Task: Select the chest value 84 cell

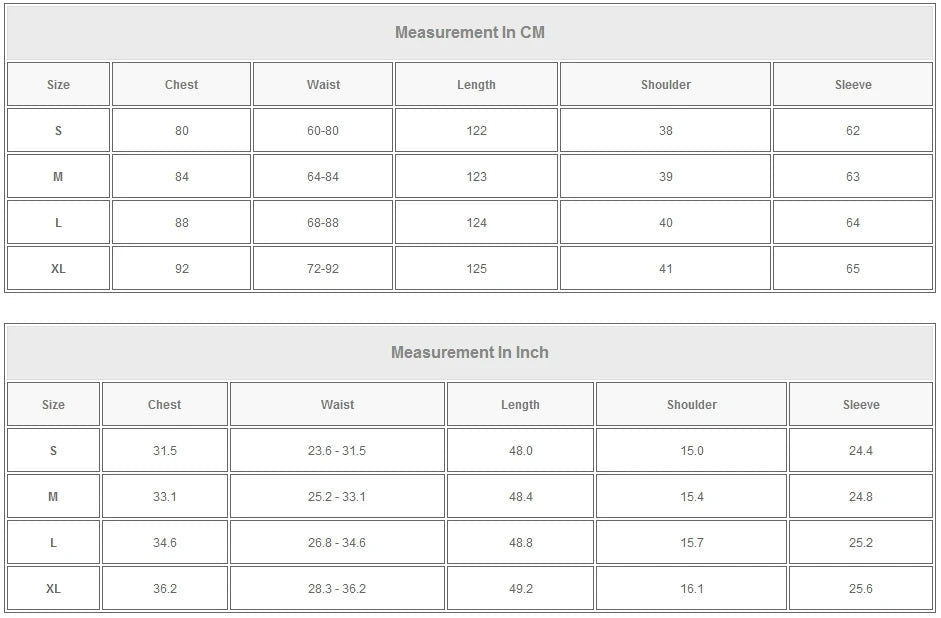Action: point(181,177)
